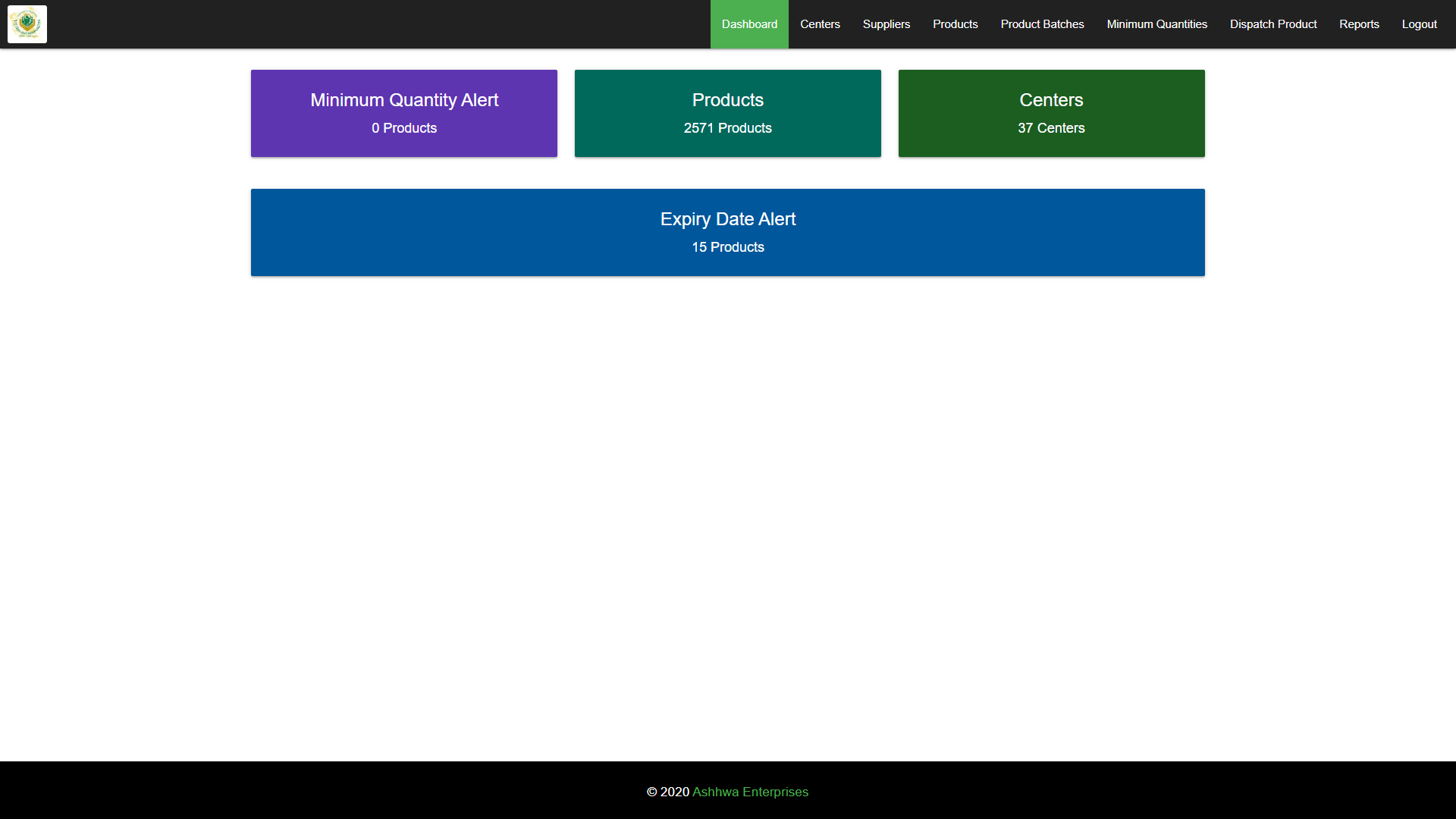Click the '0 Products' alert count
The image size is (1456, 819).
point(403,128)
